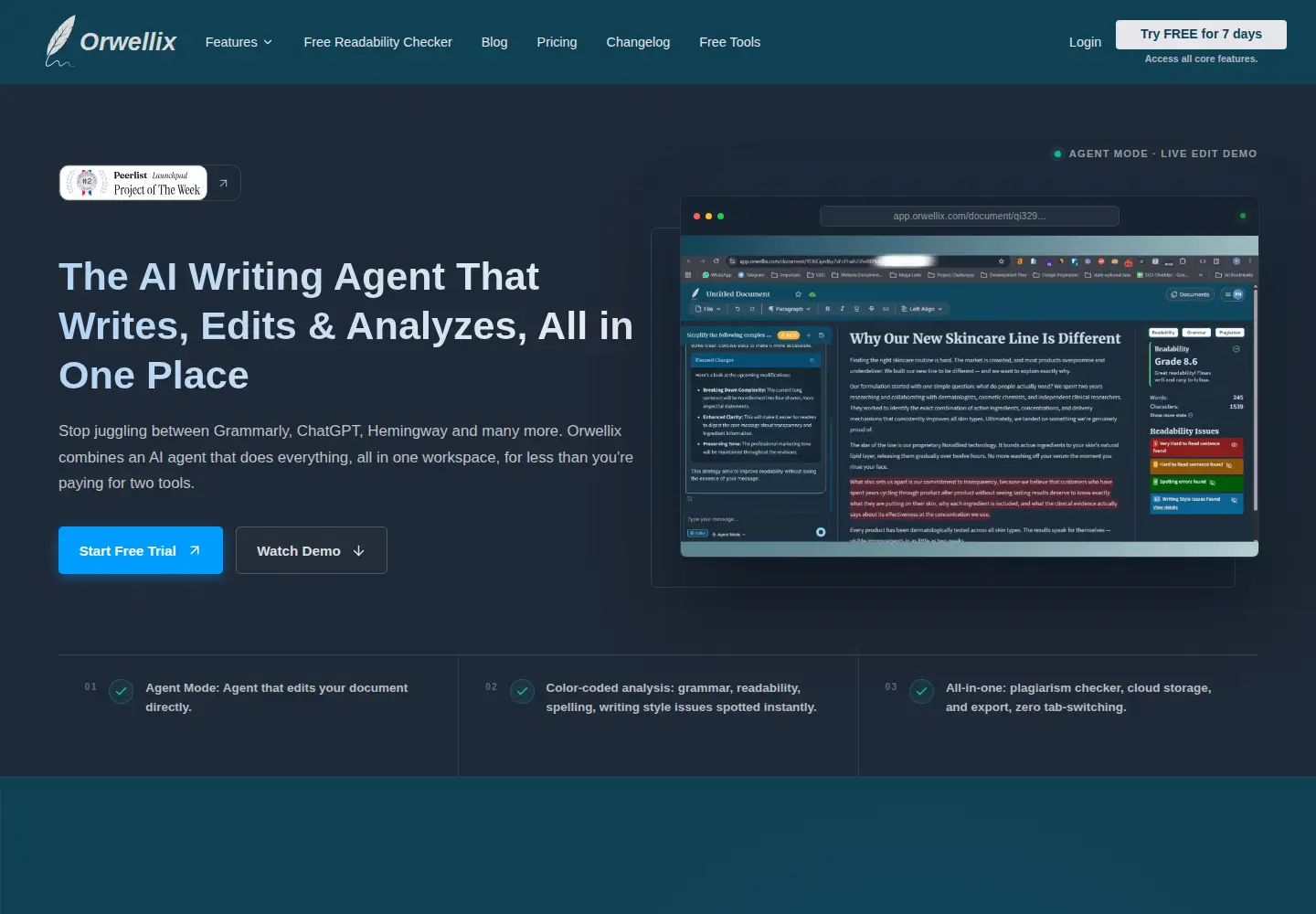Click the chat history icon
The width and height of the screenshot is (1316, 914).
click(822, 335)
